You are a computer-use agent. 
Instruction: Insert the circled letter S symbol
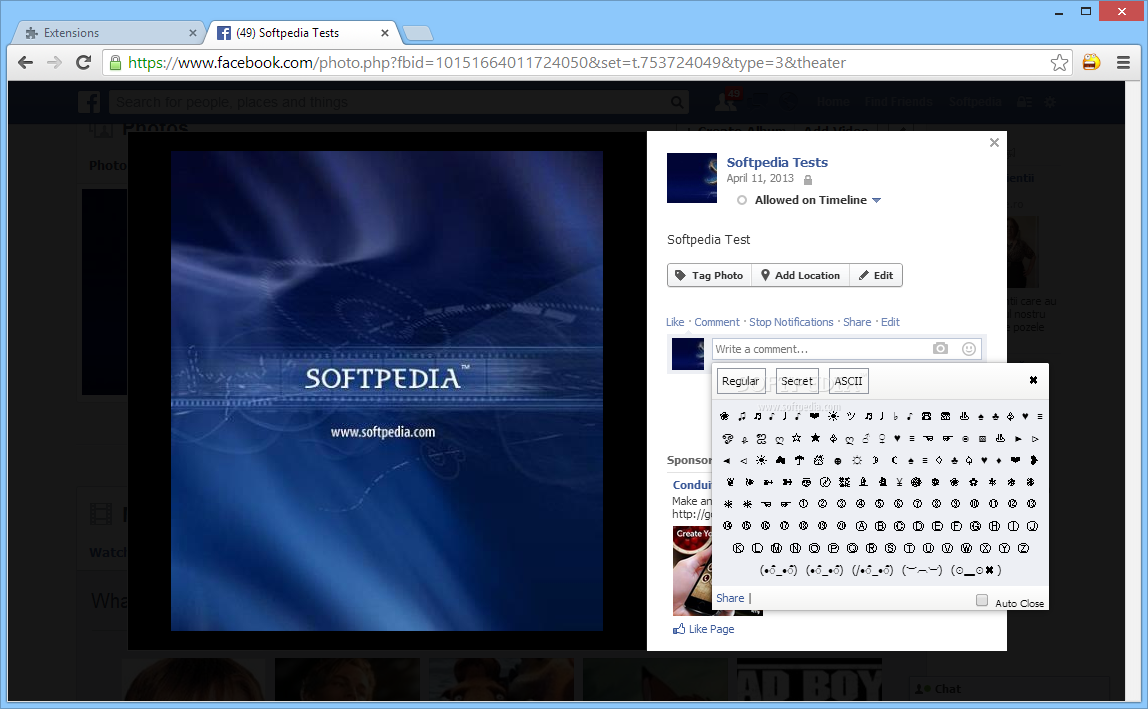(x=890, y=548)
